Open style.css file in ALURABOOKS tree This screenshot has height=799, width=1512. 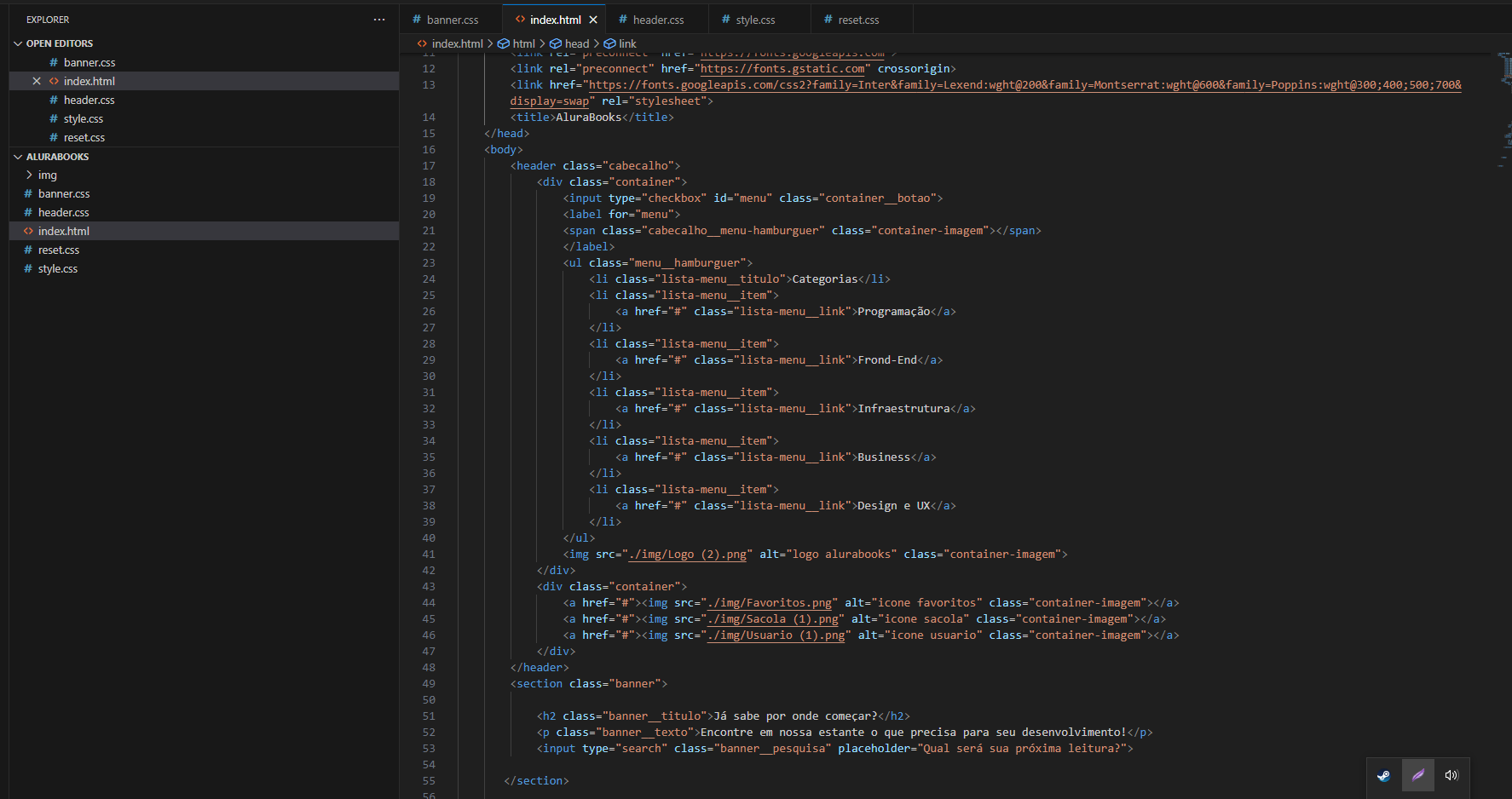tap(58, 268)
